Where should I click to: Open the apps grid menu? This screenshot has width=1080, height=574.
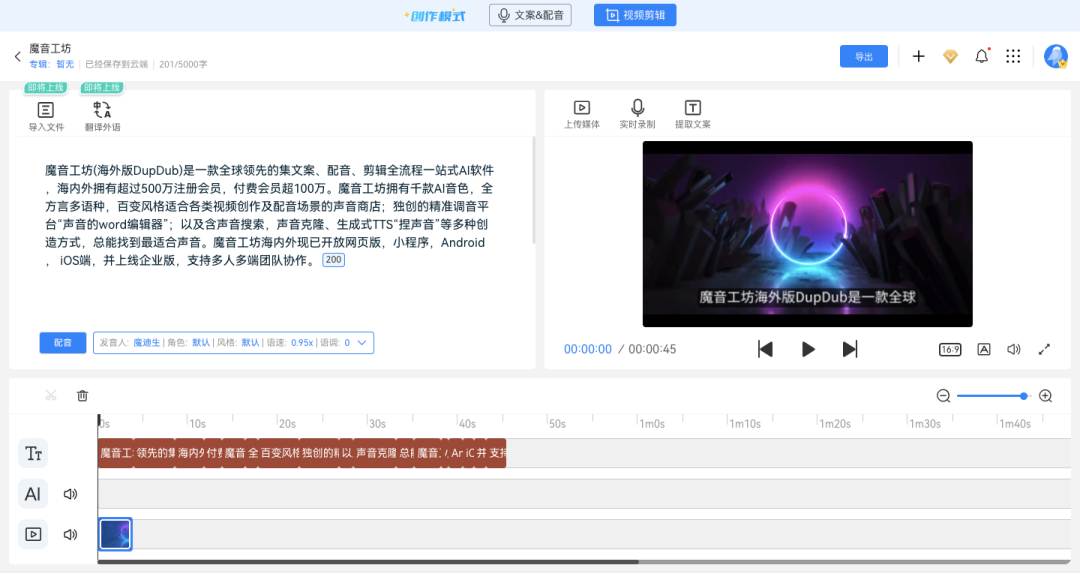(x=1012, y=57)
